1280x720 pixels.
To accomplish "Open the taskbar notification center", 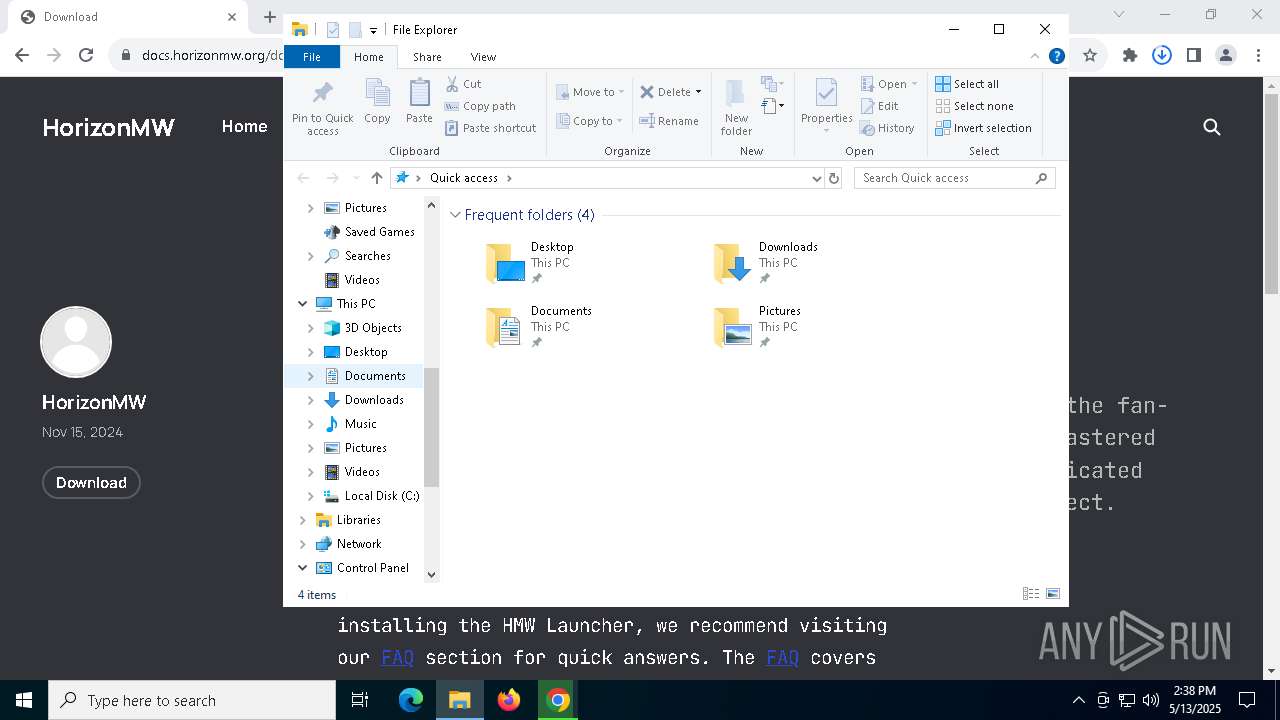I will point(1247,700).
